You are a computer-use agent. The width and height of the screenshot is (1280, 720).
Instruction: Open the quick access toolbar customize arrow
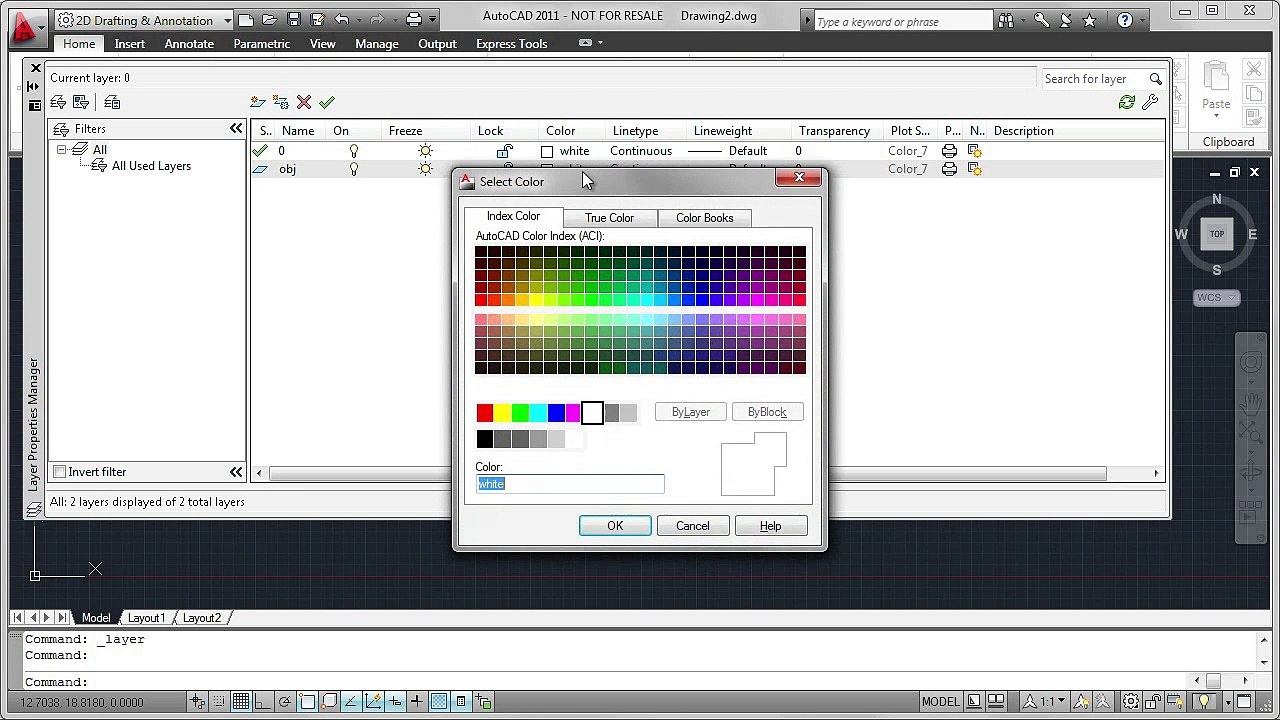pyautogui.click(x=433, y=19)
